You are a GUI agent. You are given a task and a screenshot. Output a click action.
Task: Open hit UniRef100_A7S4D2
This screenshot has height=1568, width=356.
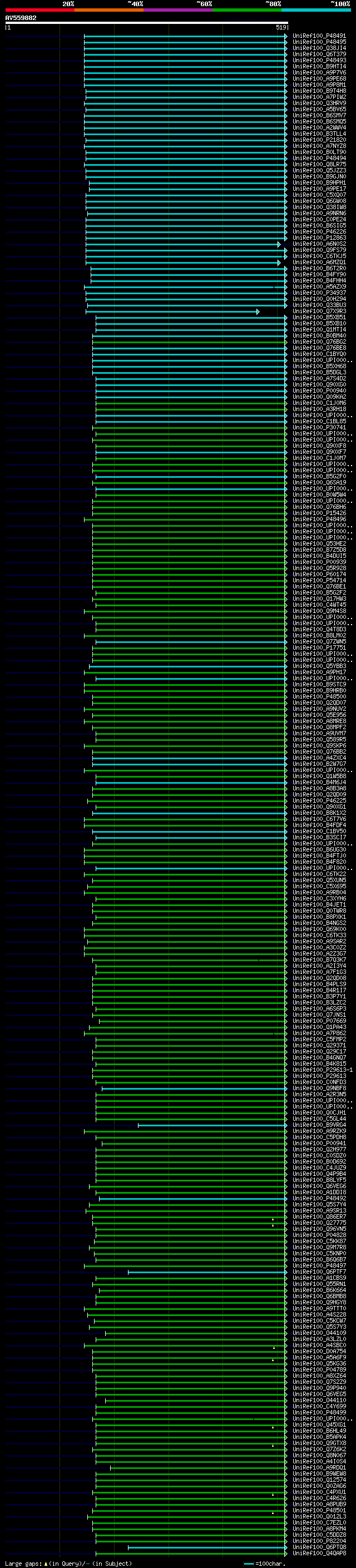pos(319,379)
